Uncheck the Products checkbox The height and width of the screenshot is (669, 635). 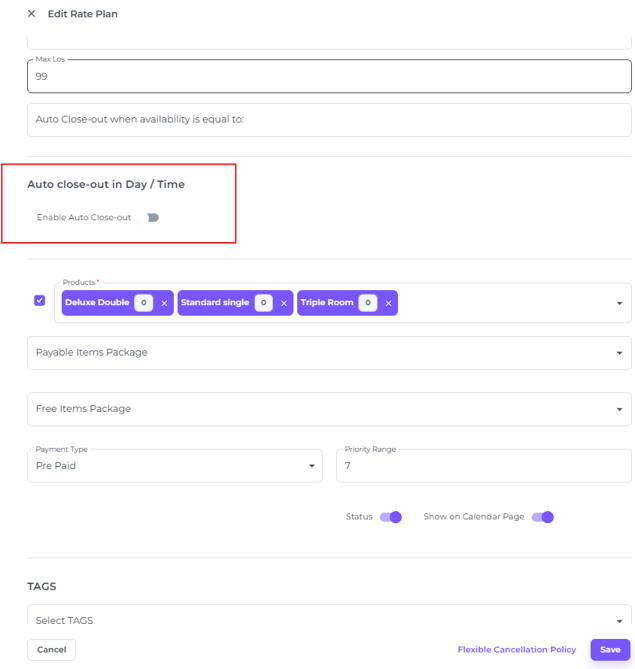pos(40,300)
